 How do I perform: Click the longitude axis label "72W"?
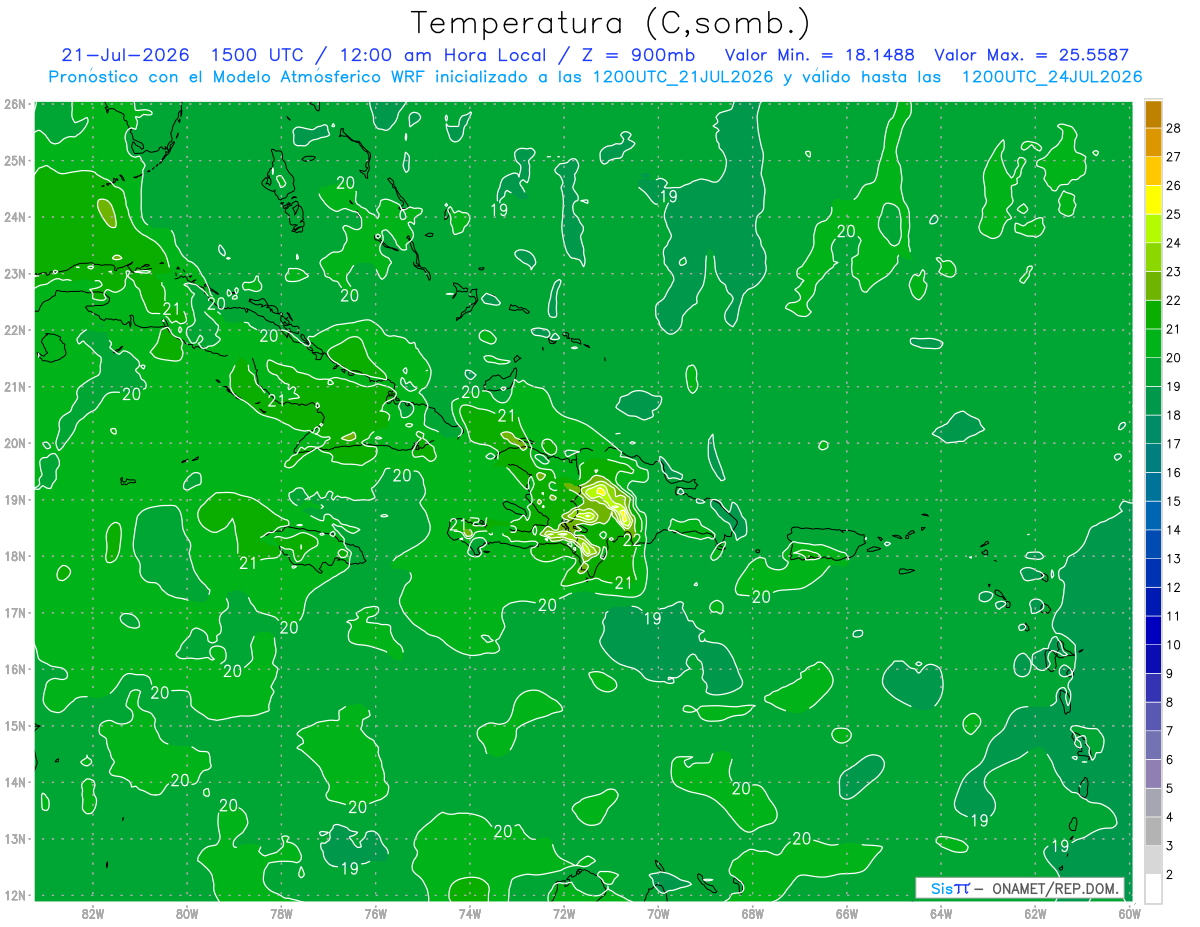564,912
